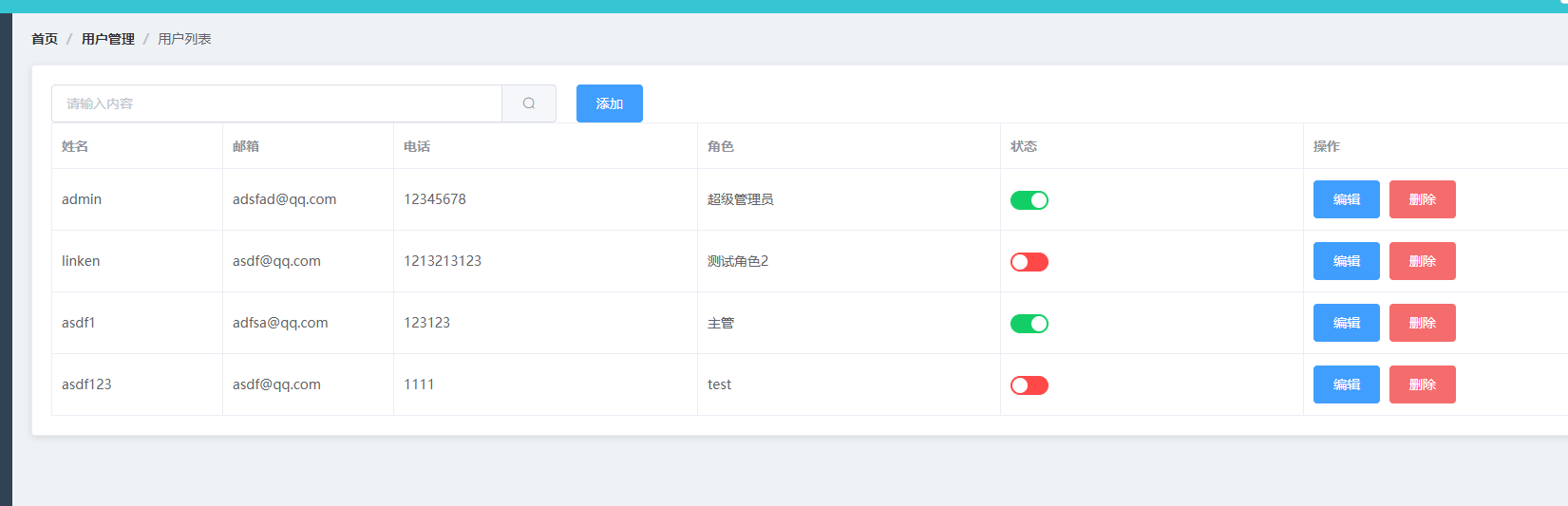The image size is (1568, 506).
Task: Click the search magnifier icon button
Action: pos(529,103)
